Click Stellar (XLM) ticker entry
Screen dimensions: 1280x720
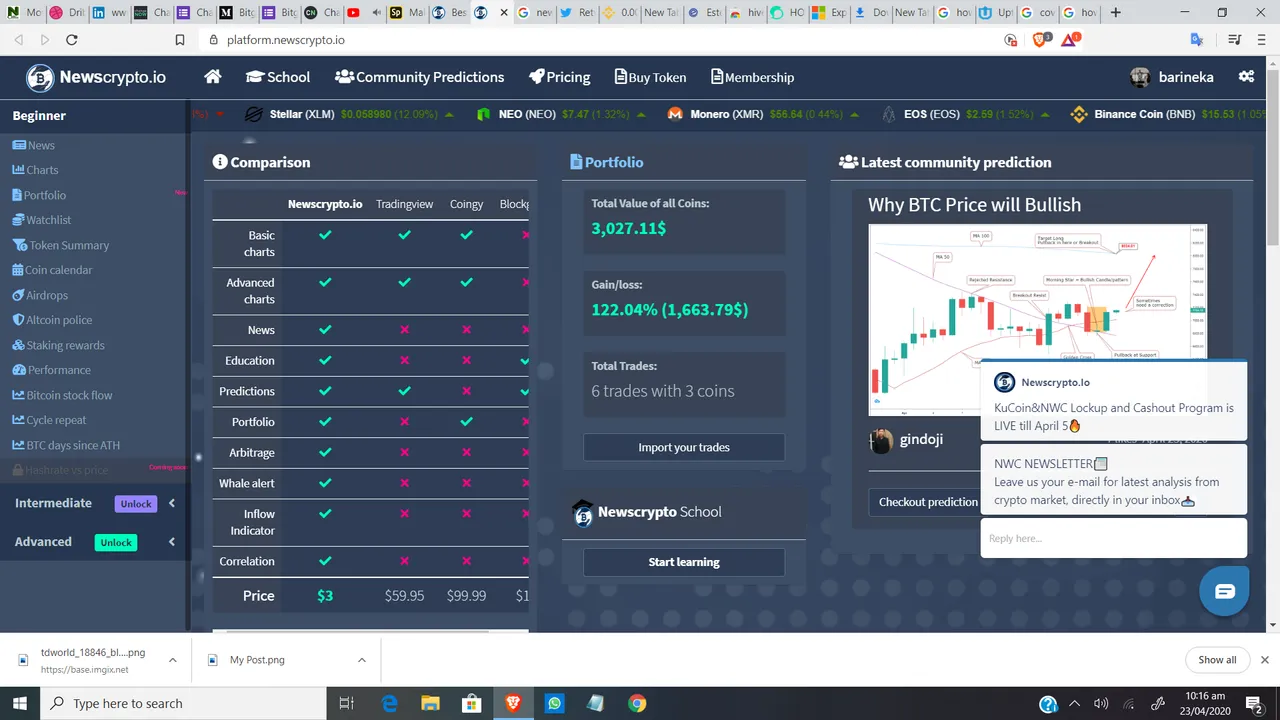coord(350,114)
